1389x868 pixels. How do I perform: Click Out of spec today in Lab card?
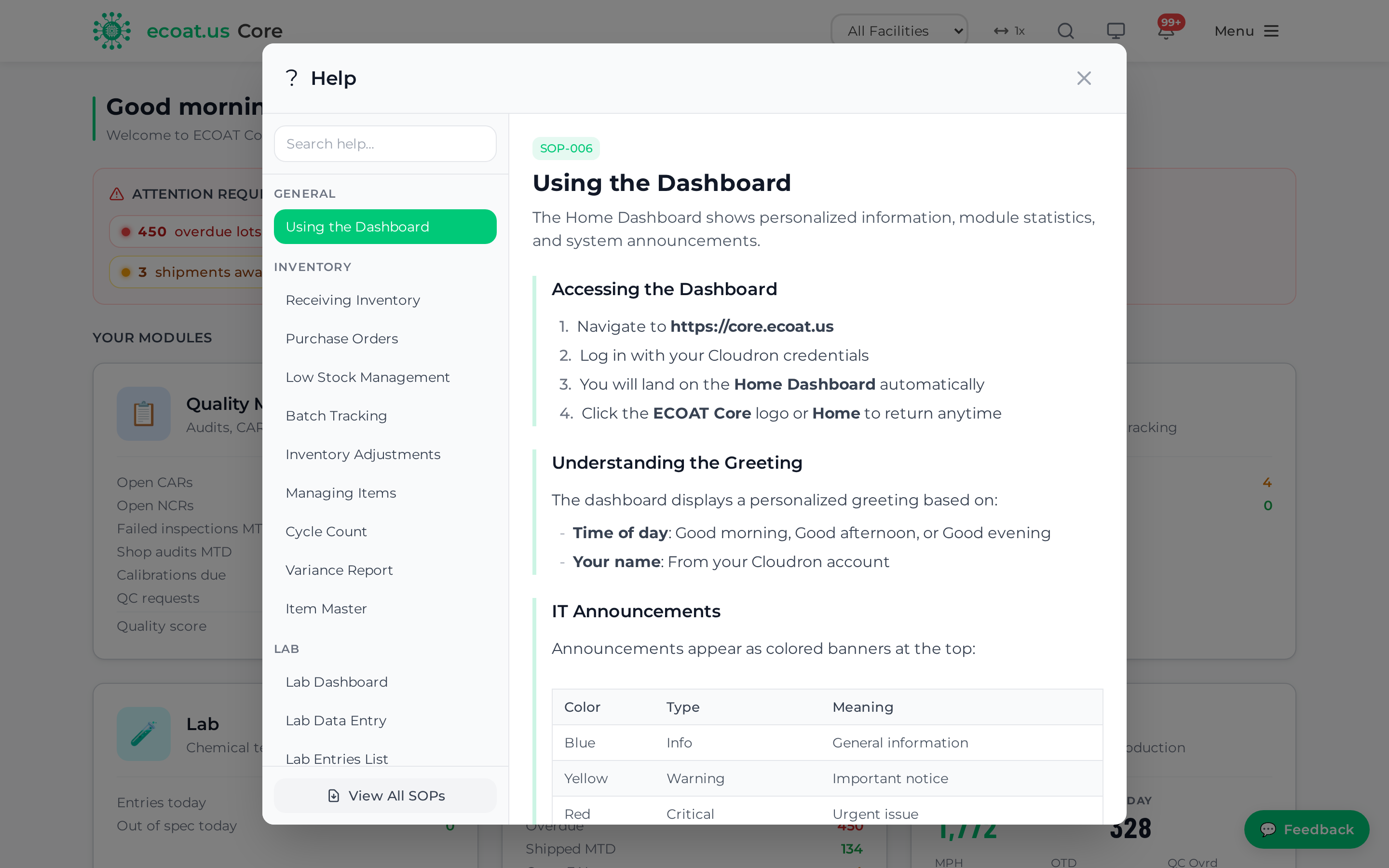177,826
